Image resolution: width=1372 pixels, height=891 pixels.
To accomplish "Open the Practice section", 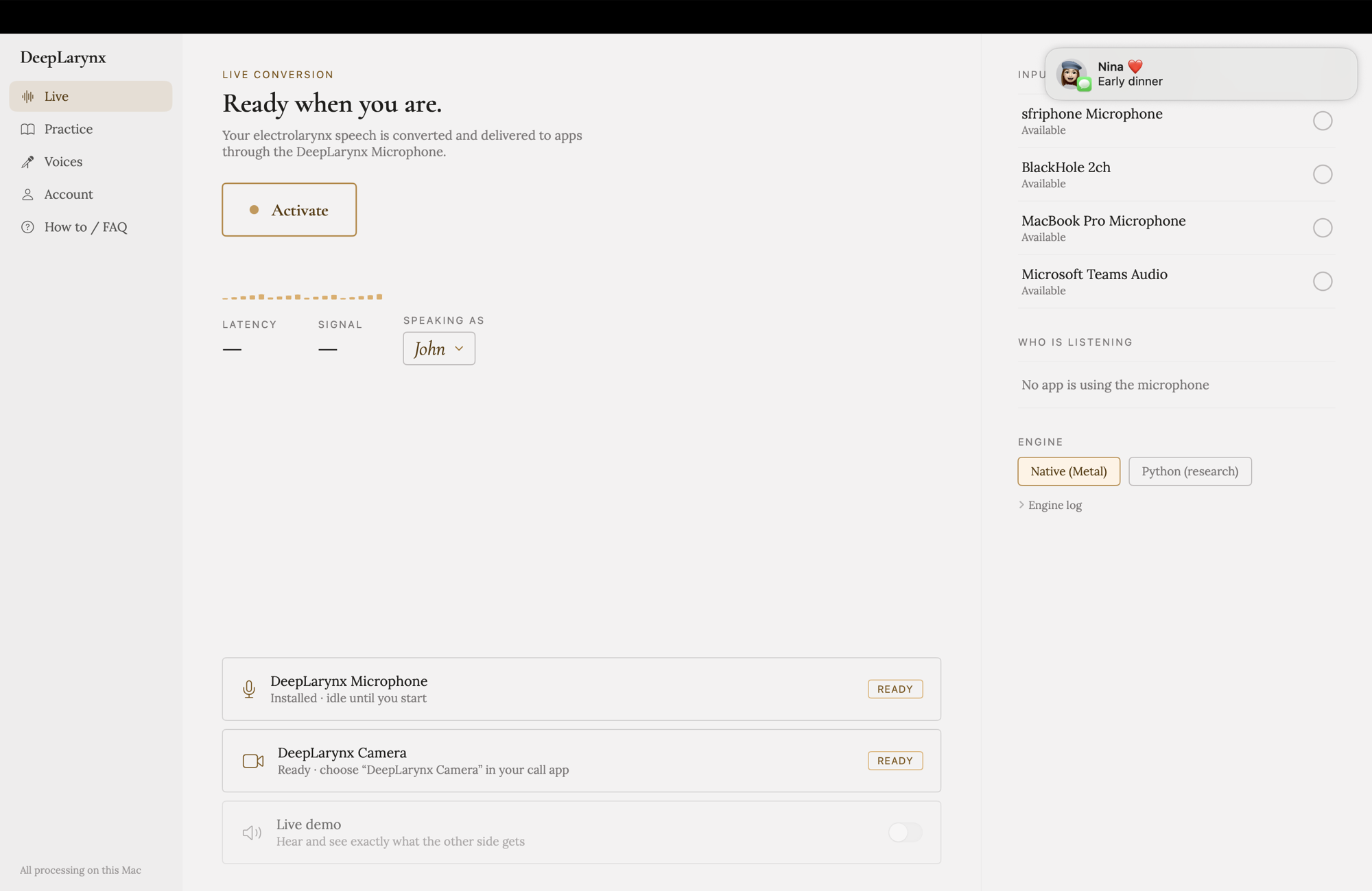I will tap(91, 129).
